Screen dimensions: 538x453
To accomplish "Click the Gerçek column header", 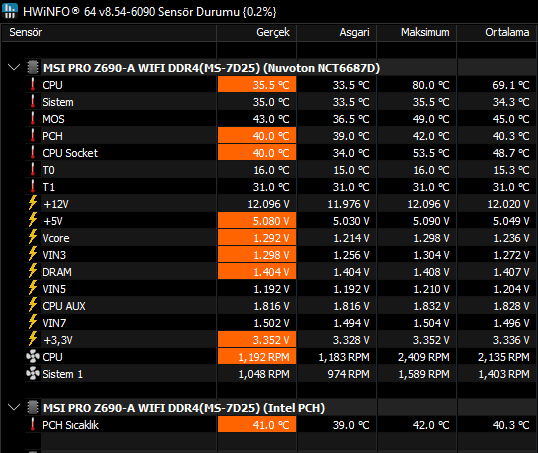I will [257, 32].
